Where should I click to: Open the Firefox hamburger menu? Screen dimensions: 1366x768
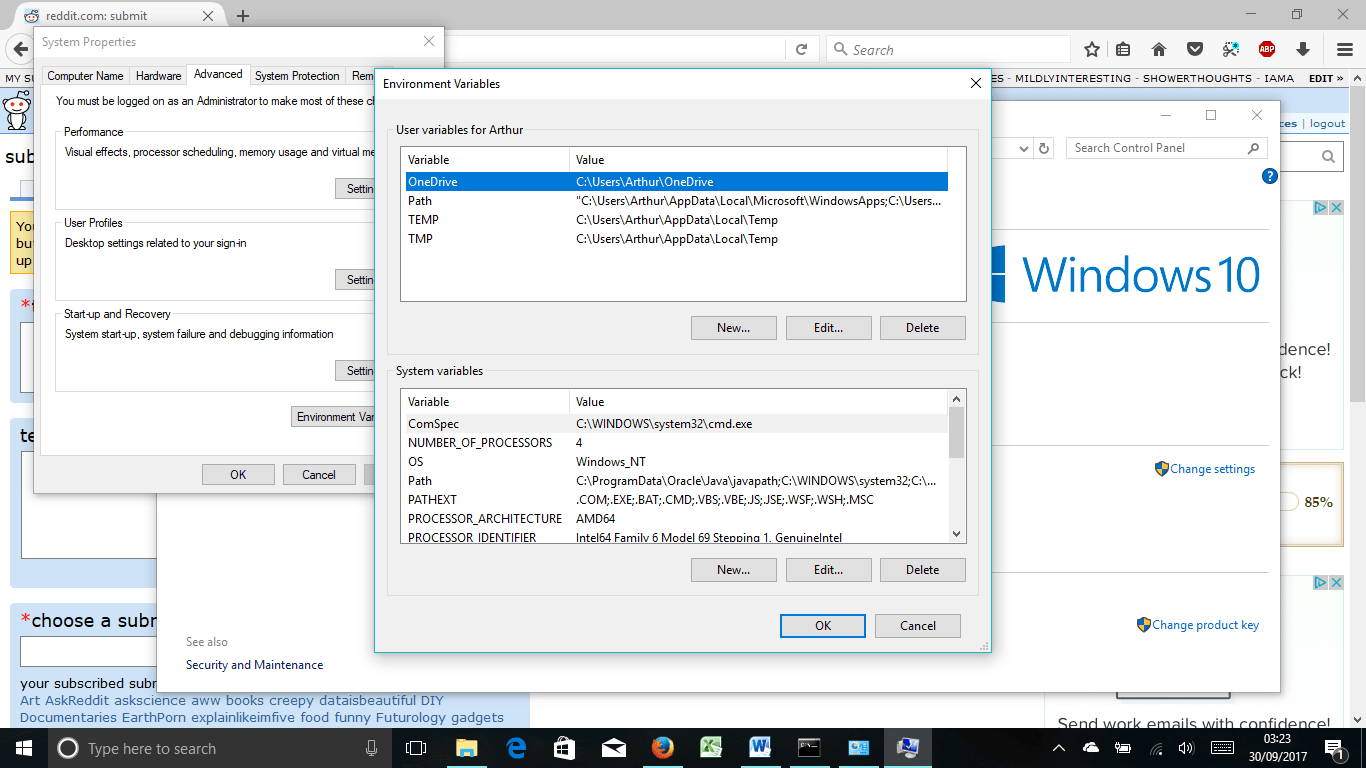[x=1345, y=49]
